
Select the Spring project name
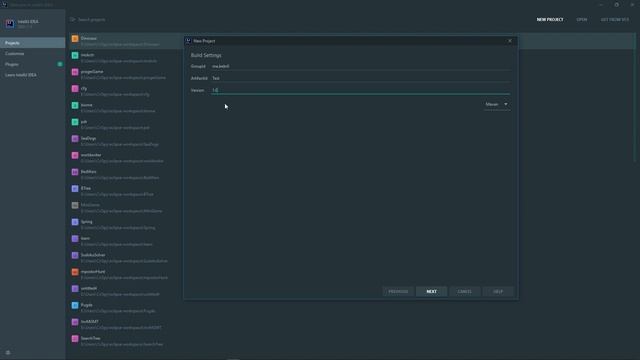(87, 222)
